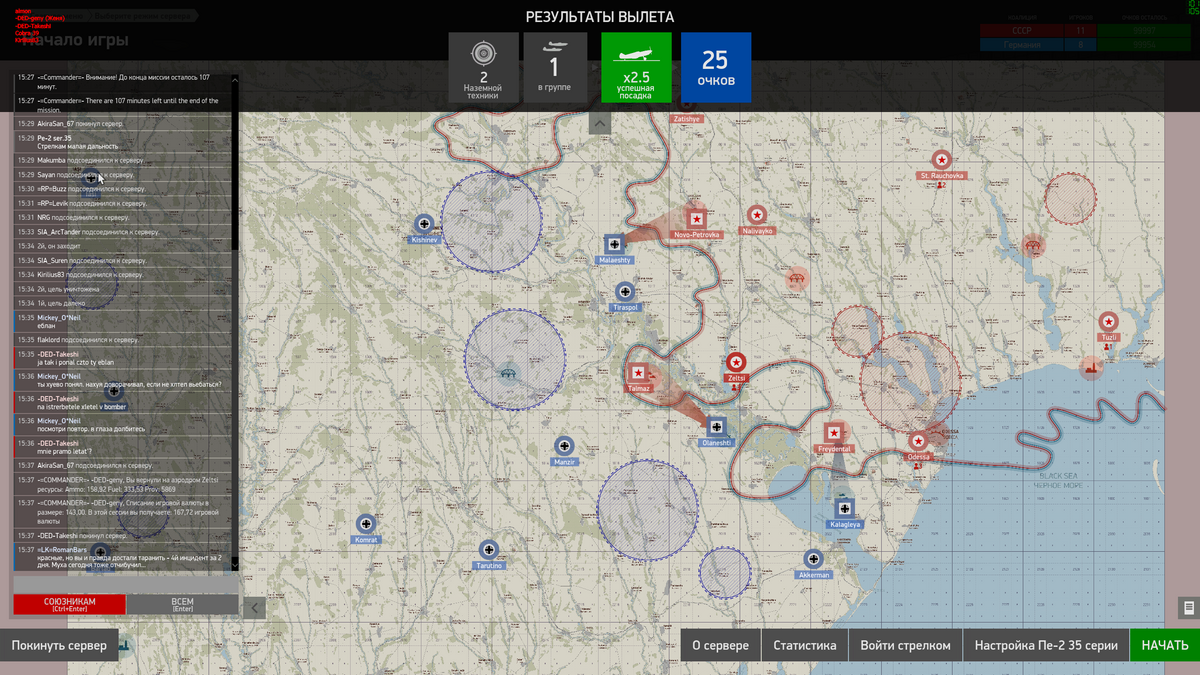The height and width of the screenshot is (675, 1200).
Task: Collapse the results panel with up chevron
Action: (x=599, y=123)
